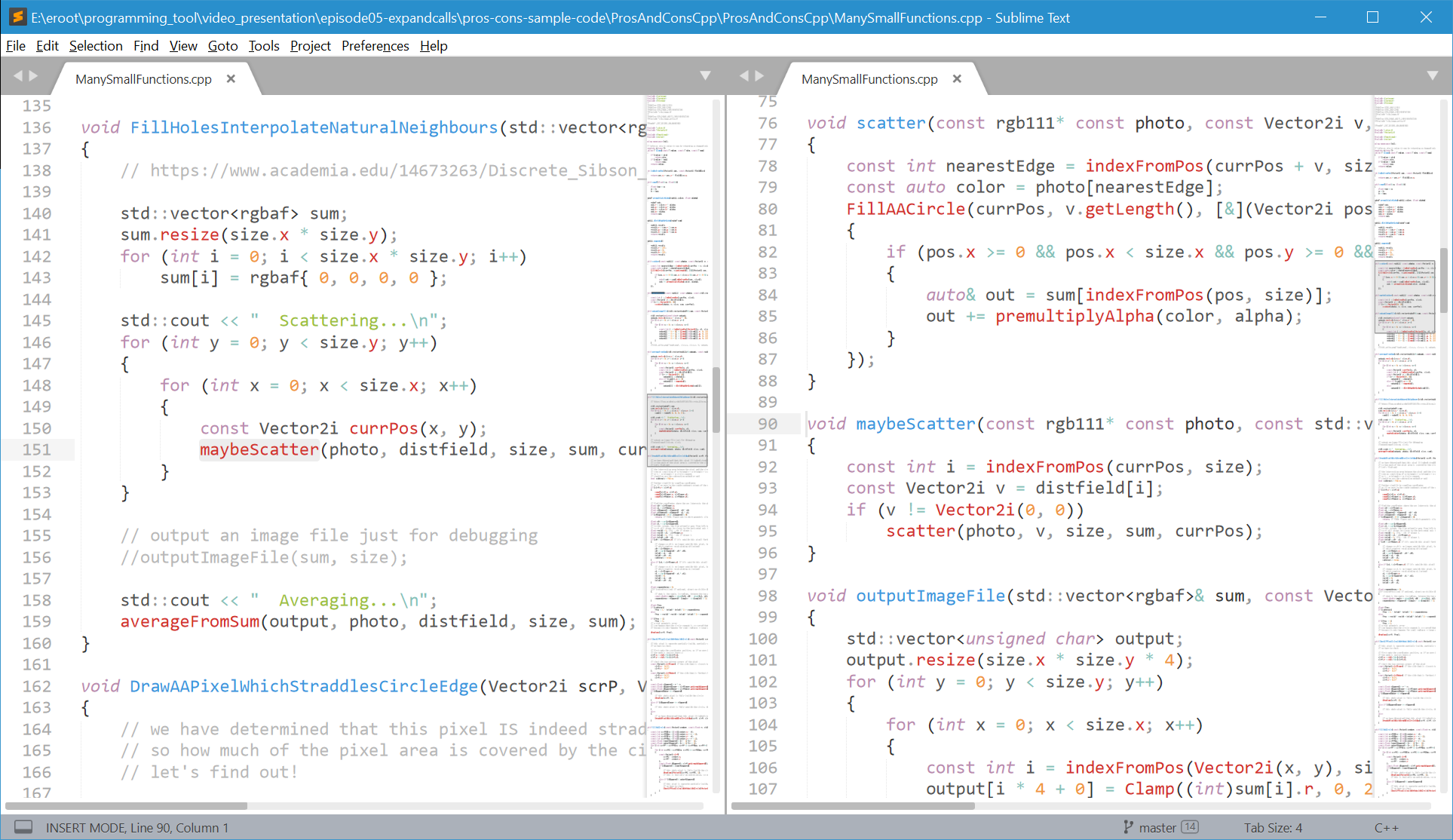
Task: Go to previous tab in right pane
Action: coord(744,76)
